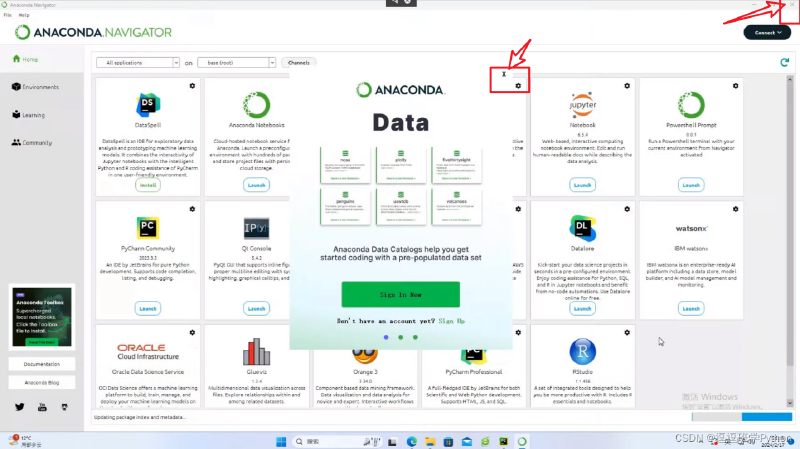Click the volcanoes dataset tile in popup
This screenshot has height=449, width=800.
pyautogui.click(x=457, y=207)
